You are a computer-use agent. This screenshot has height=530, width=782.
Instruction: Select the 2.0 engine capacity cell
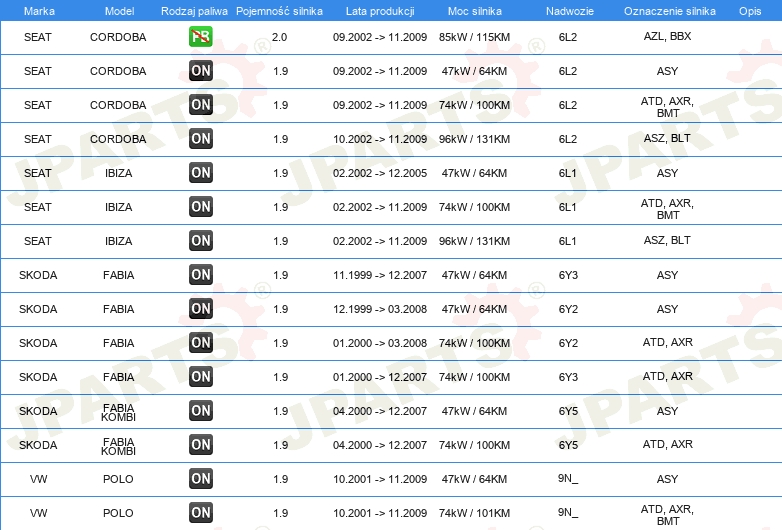(279, 37)
